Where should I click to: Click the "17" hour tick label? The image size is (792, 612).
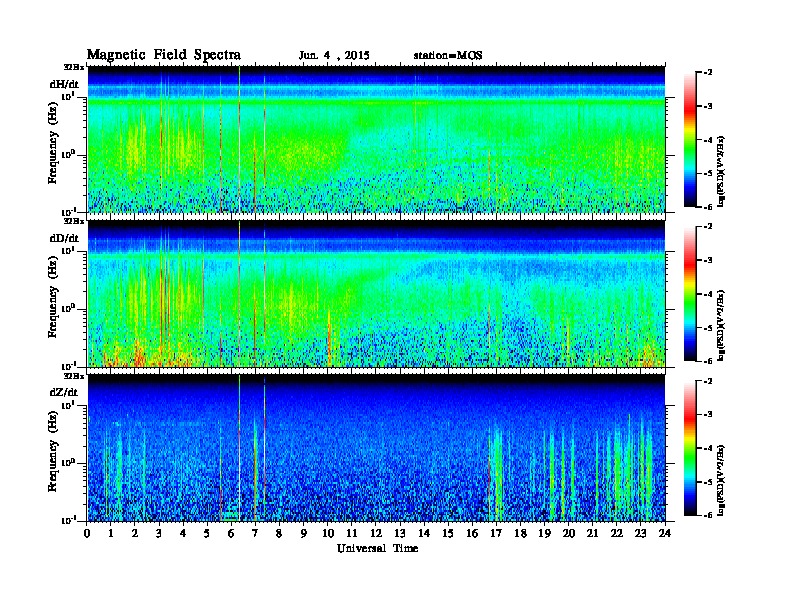coord(496,533)
